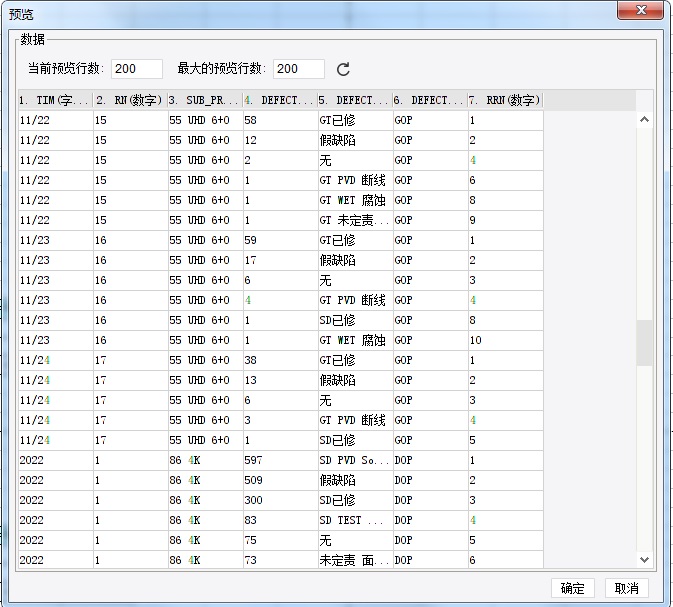Click the cell SD PVD So...
Viewport: 673px width, 607px height.
(355, 460)
